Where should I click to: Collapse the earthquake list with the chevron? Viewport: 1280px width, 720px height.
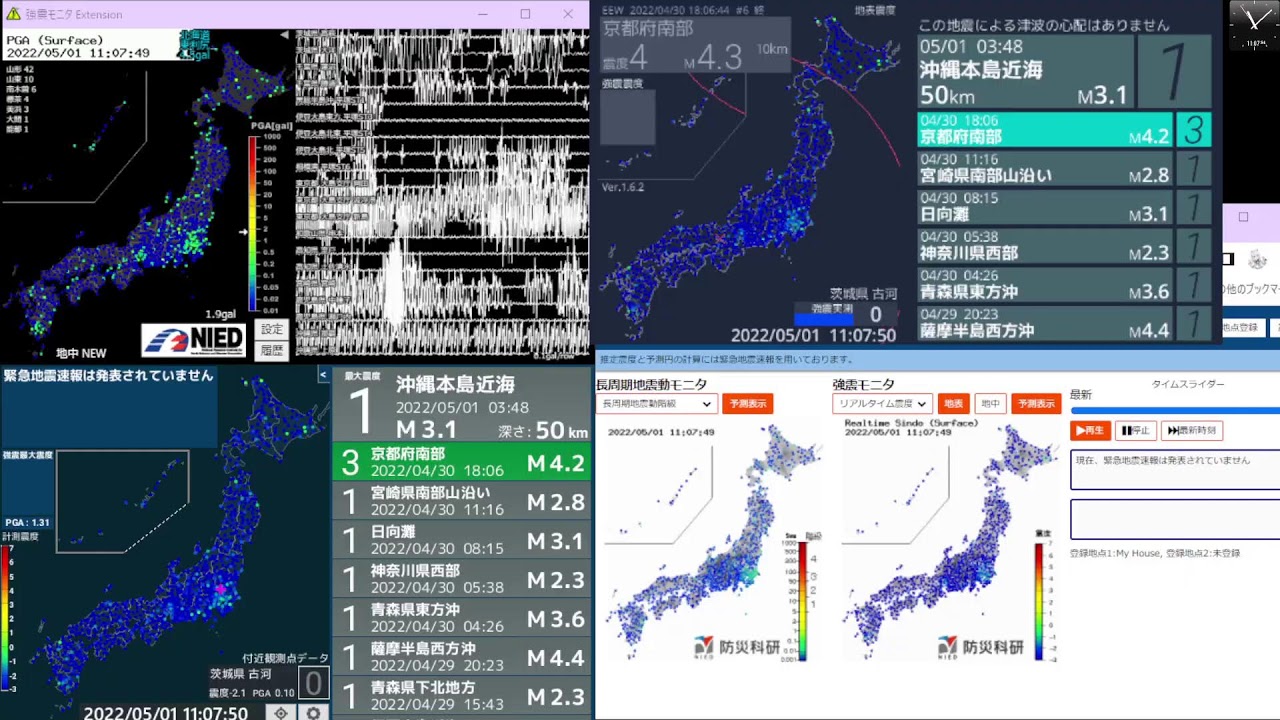323,375
